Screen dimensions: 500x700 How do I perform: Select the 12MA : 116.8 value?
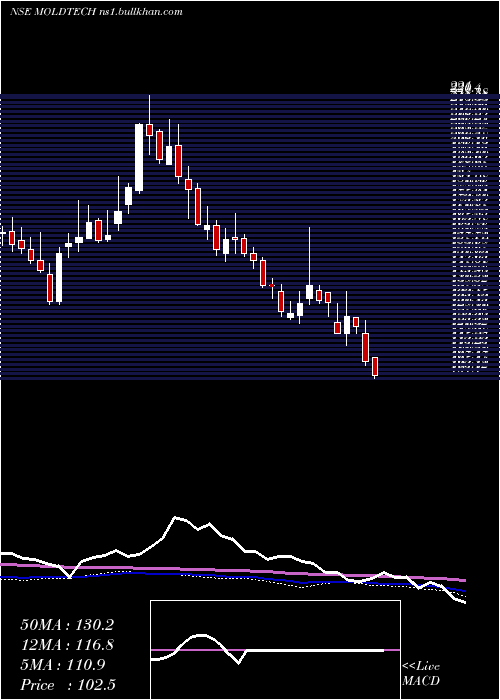point(67,645)
